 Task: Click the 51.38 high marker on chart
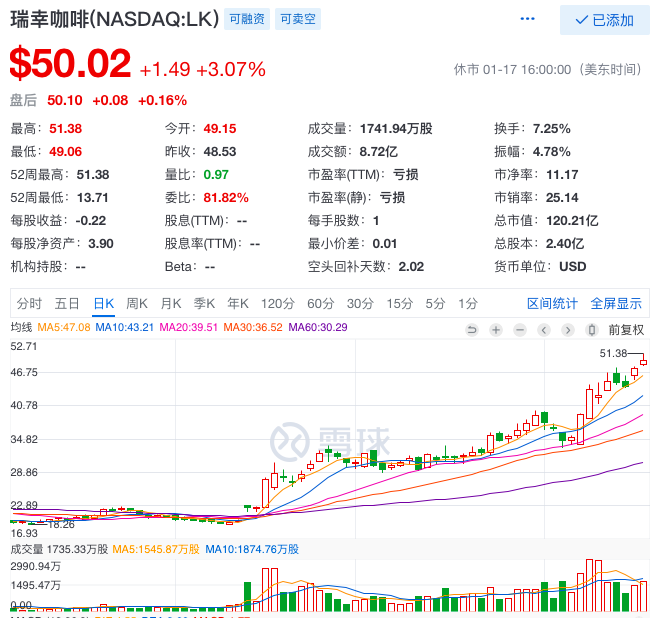click(613, 353)
